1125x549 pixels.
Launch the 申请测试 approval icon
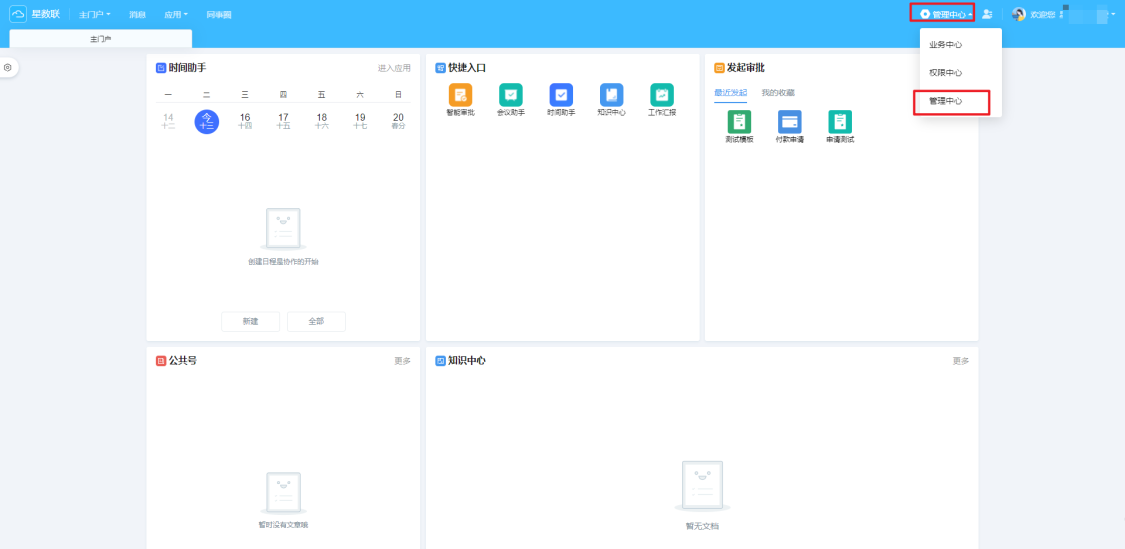[839, 121]
